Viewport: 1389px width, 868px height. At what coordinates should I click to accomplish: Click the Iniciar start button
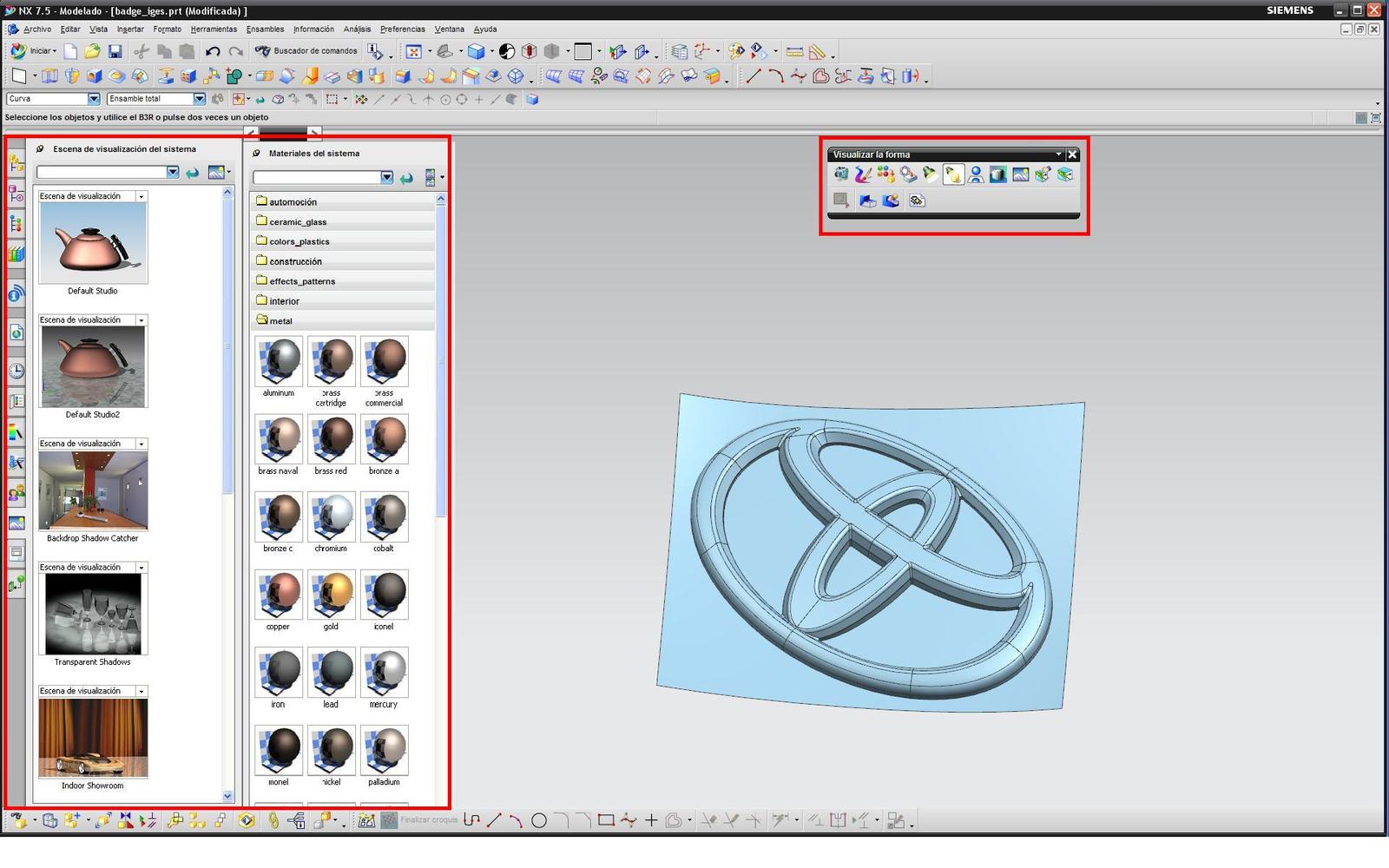tap(33, 51)
